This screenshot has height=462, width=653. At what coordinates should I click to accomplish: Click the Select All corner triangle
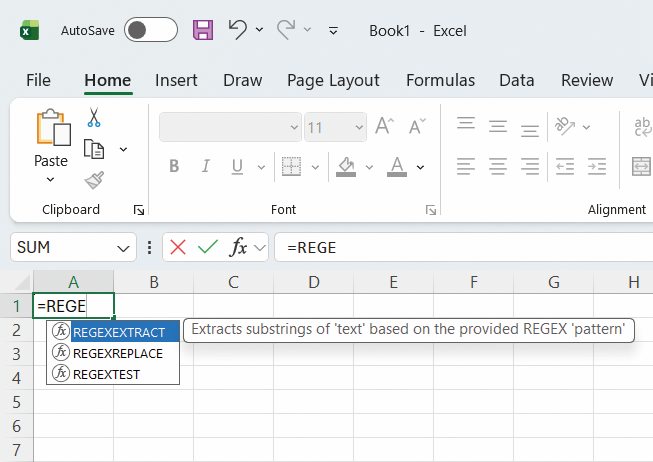[23, 283]
